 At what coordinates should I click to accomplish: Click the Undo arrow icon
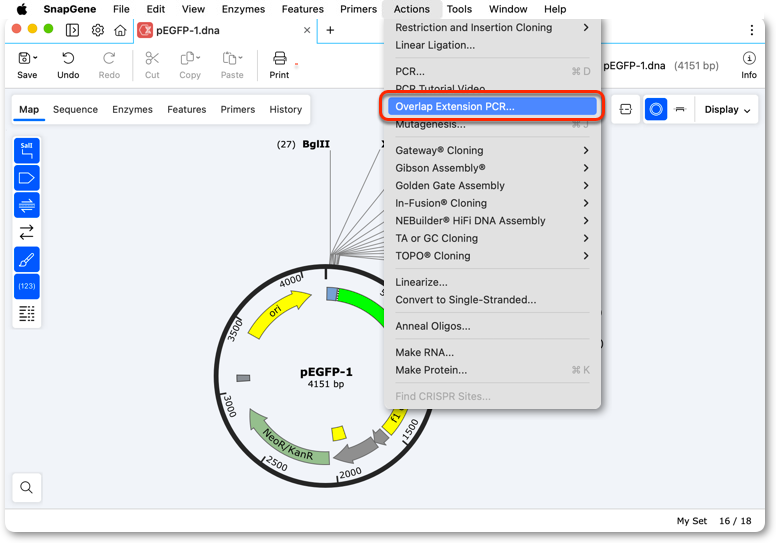click(x=68, y=58)
